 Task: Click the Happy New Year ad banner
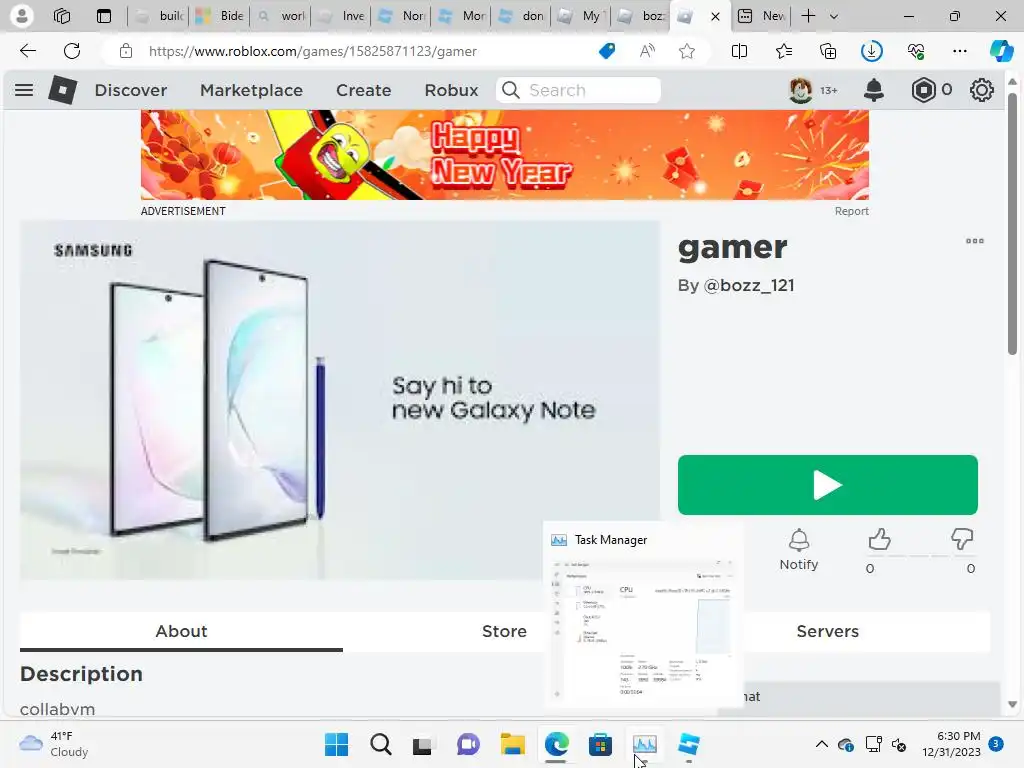coord(505,155)
